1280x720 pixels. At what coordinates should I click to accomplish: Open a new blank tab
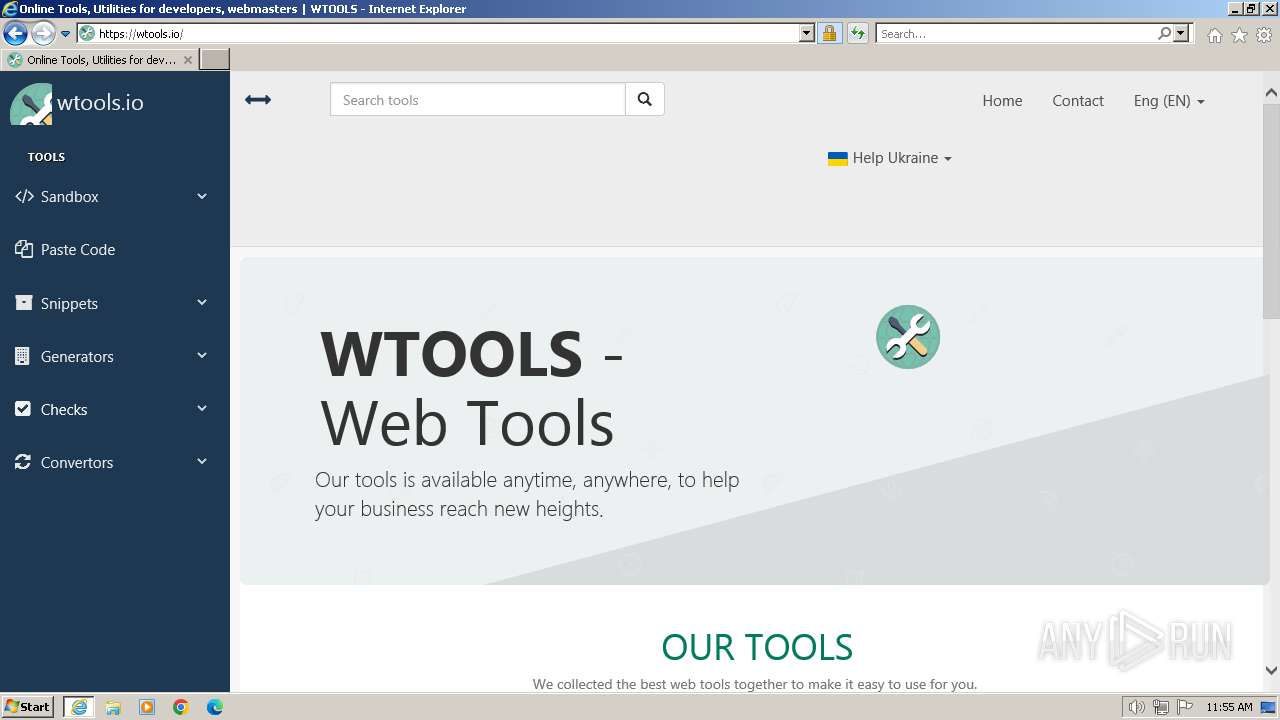click(x=215, y=60)
